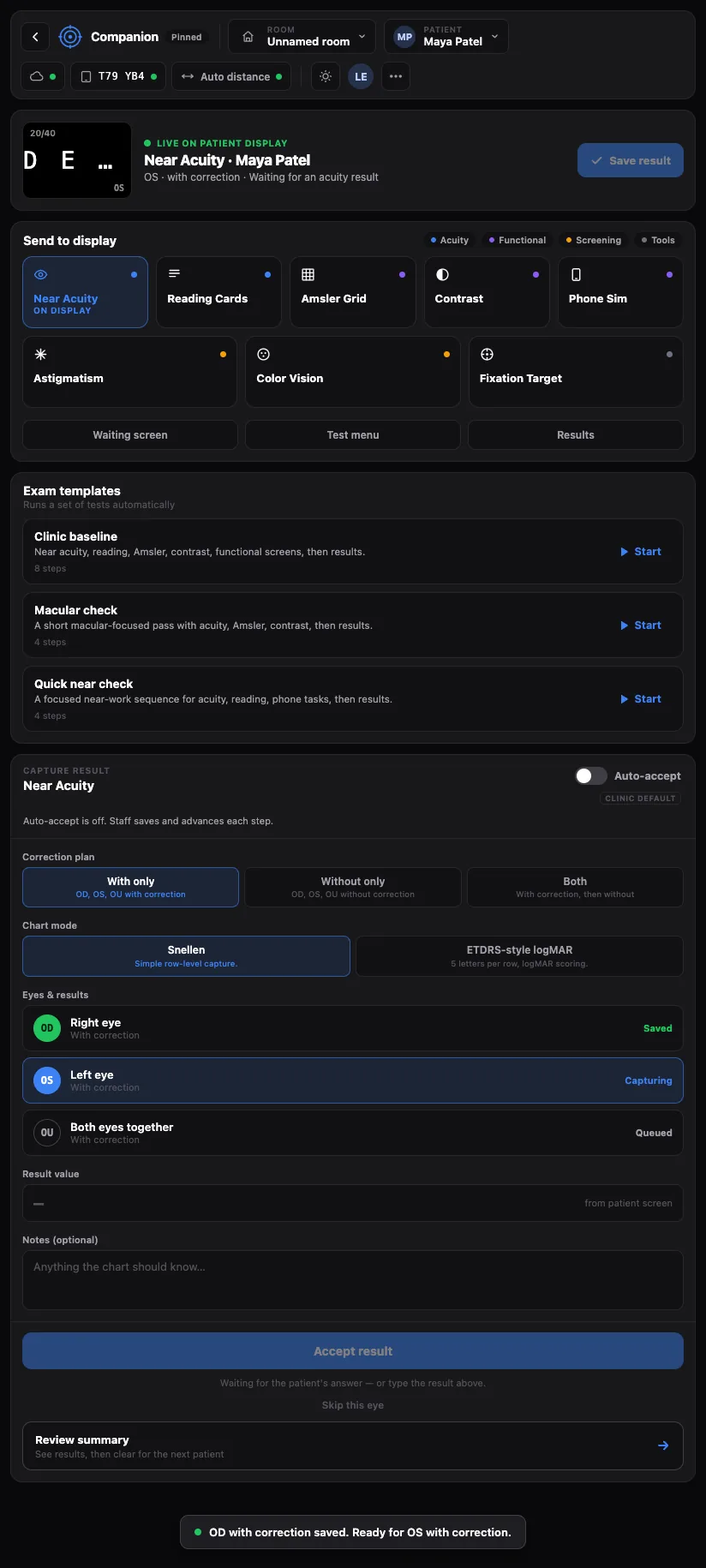Image resolution: width=706 pixels, height=1568 pixels.
Task: Open the Test menu tab
Action: (x=353, y=434)
